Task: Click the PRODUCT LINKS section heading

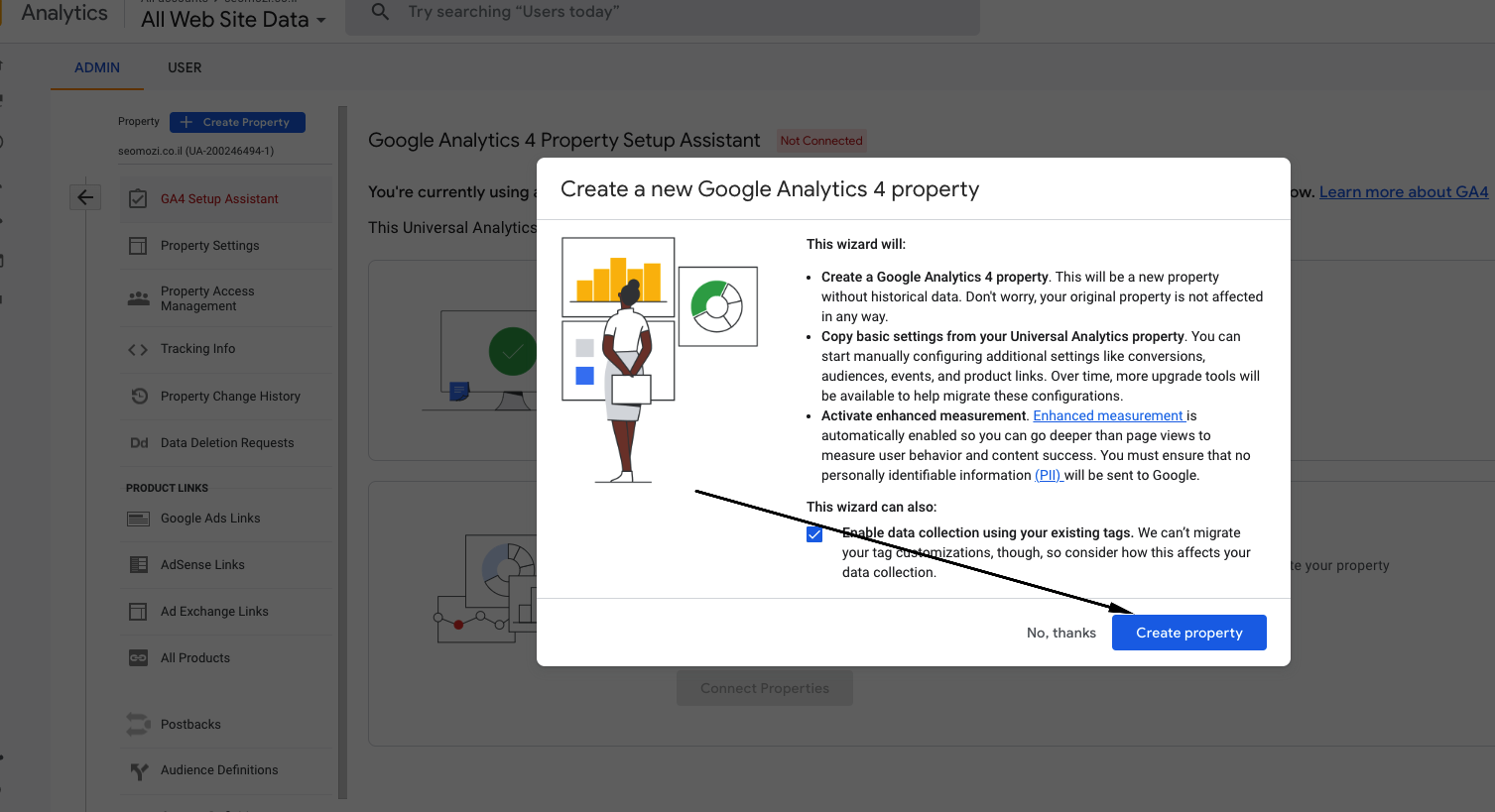Action: [167, 488]
